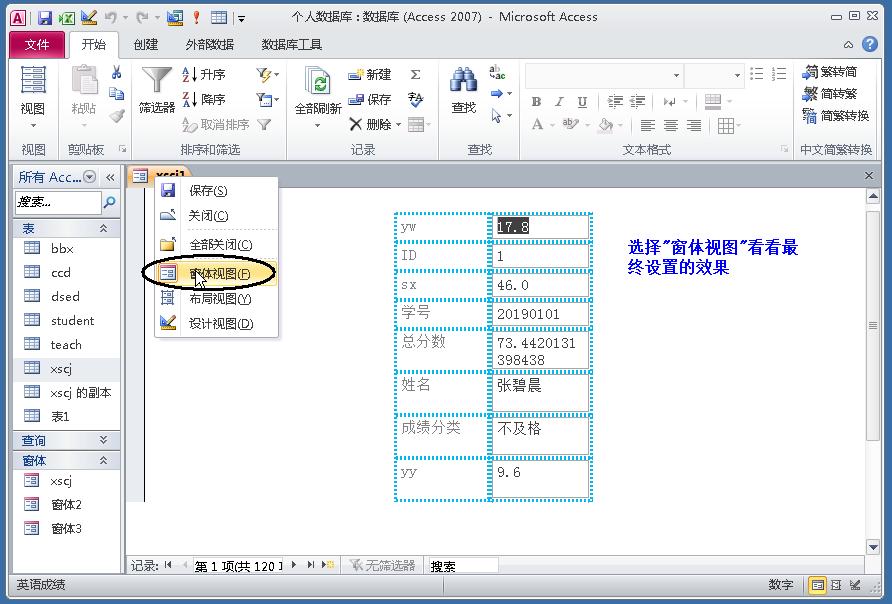Sort records in descending order
The image size is (892, 604).
pyautogui.click(x=204, y=100)
